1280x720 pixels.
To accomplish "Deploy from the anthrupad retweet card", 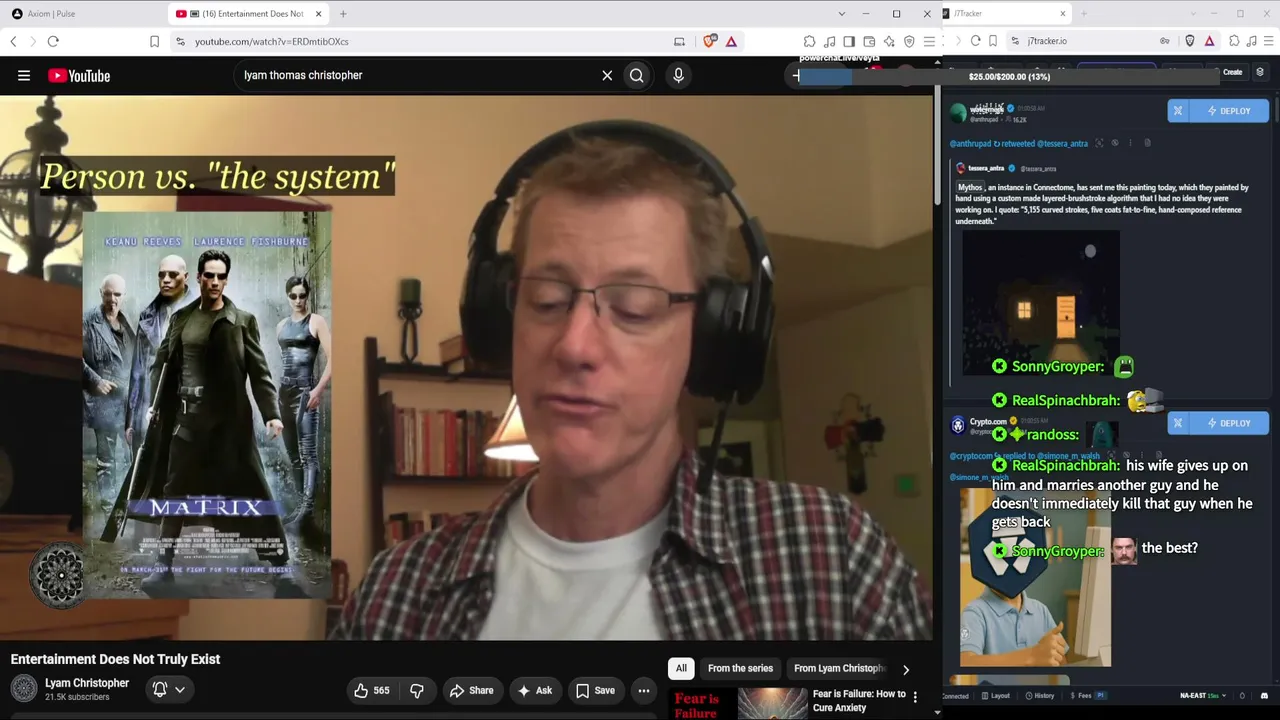I will [x=1229, y=111].
